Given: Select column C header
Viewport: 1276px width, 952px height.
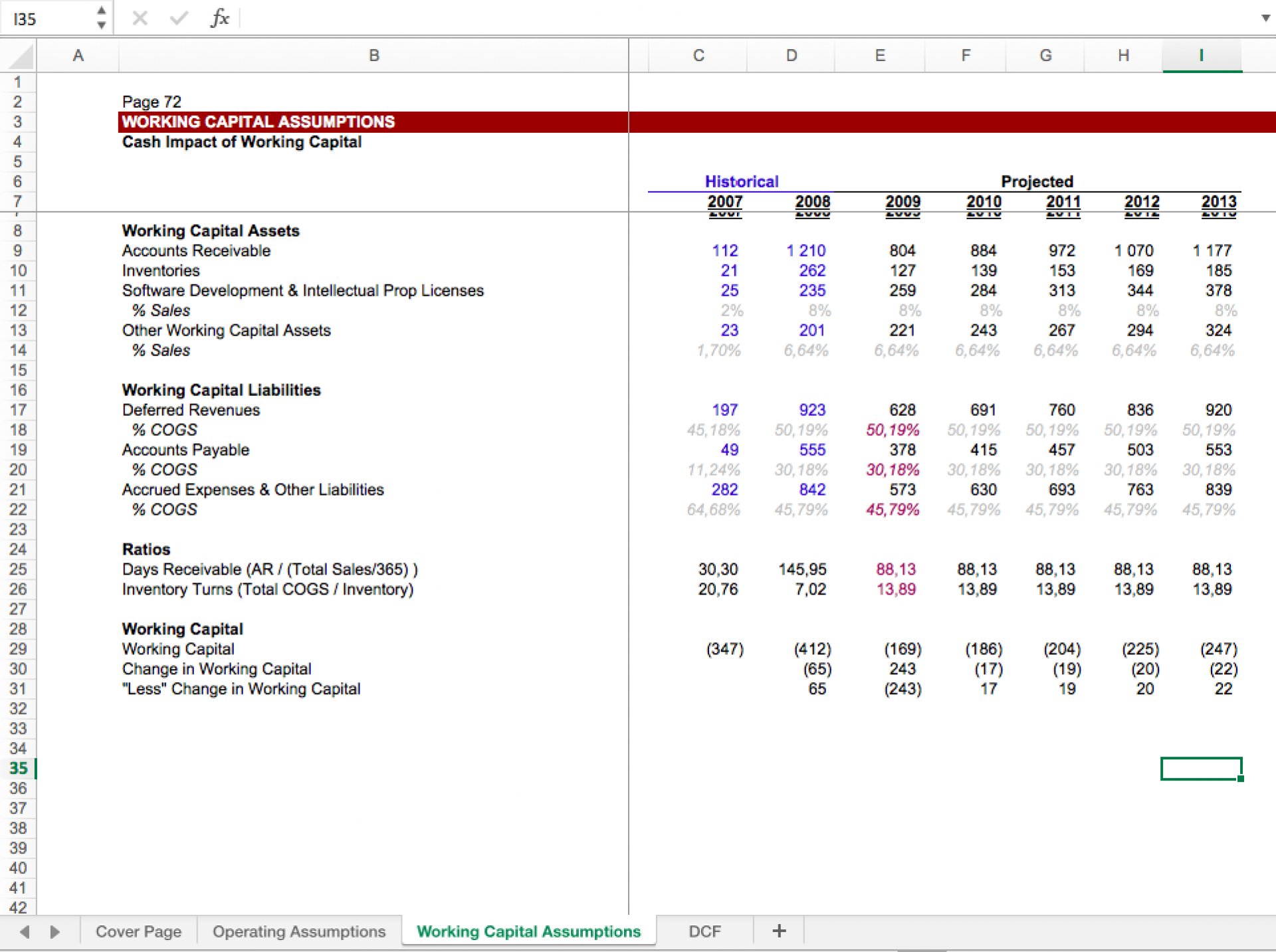Looking at the screenshot, I should (698, 56).
